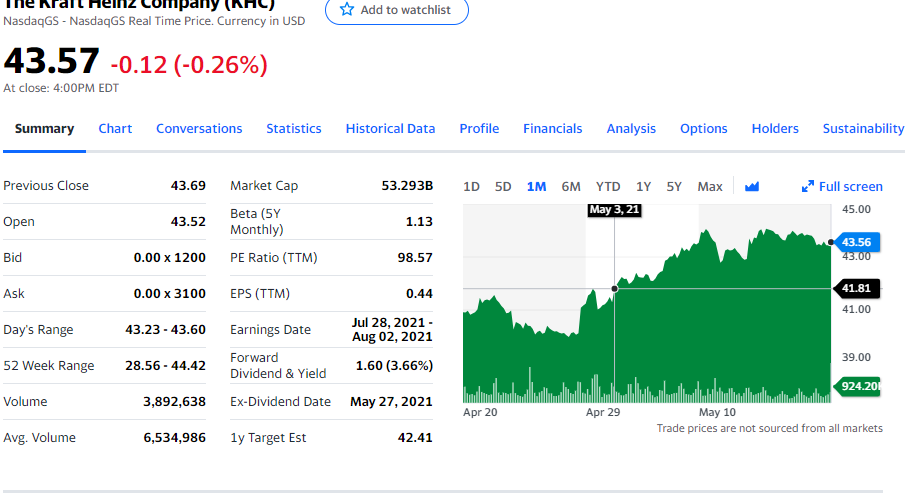Open the Financials tab

tap(552, 129)
